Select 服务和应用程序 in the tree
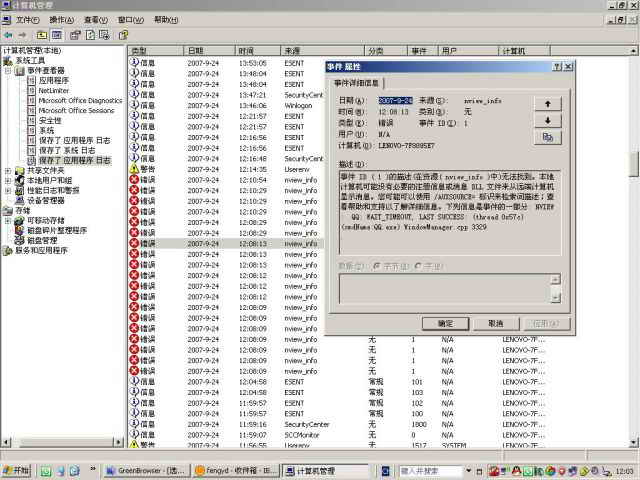The width and height of the screenshot is (640, 480). [x=41, y=250]
